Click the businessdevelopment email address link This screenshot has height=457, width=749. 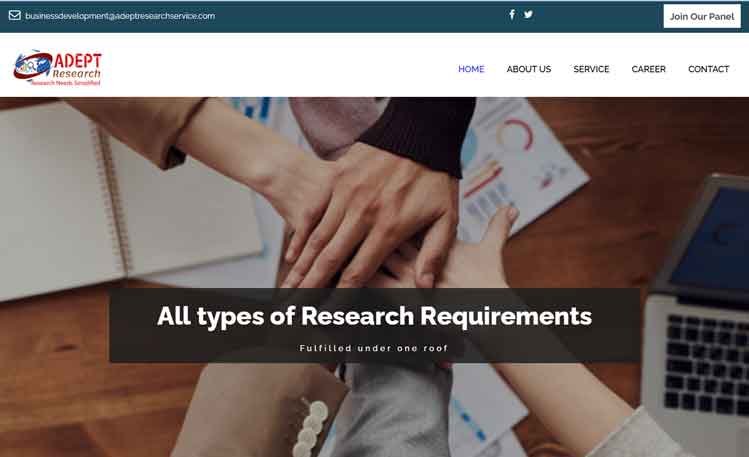click(120, 16)
